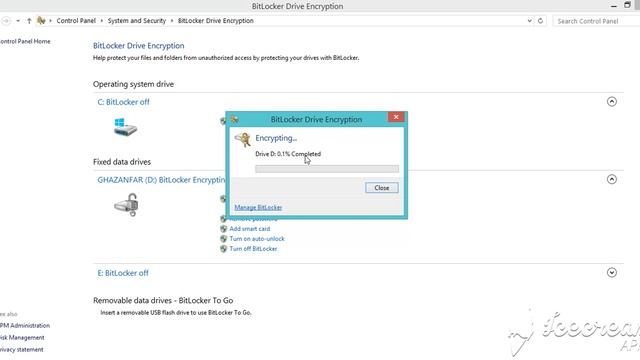Click the 'Encrypting...' heading text
This screenshot has height=360, width=640.
276,138
